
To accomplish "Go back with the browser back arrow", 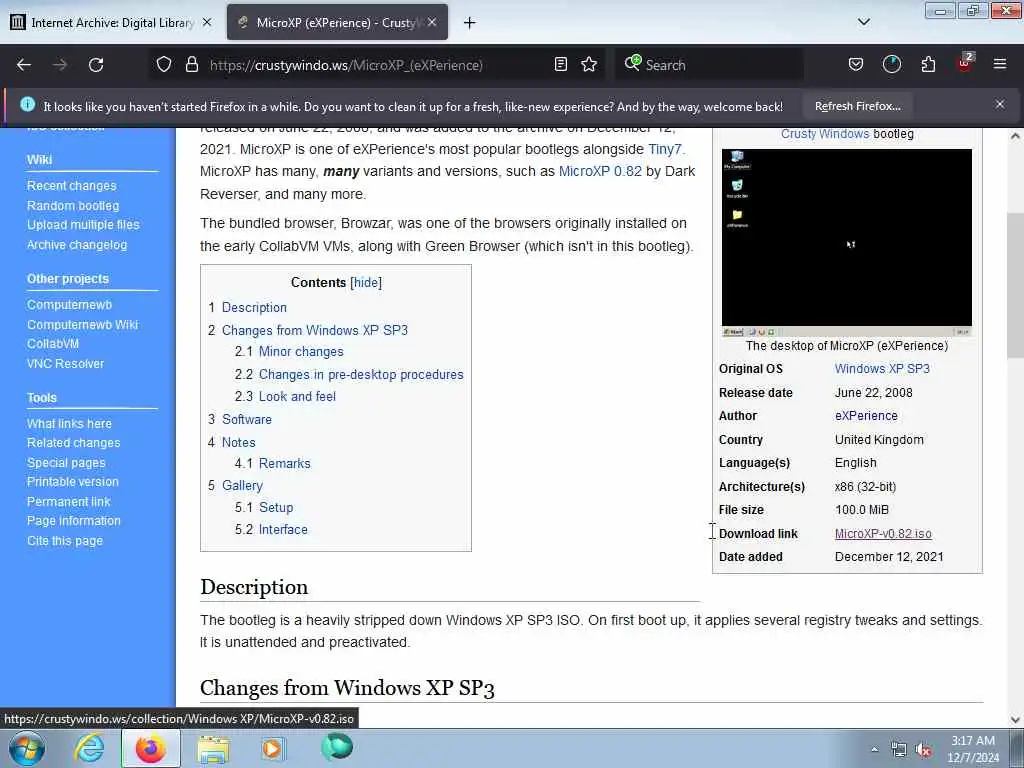I will coord(24,65).
